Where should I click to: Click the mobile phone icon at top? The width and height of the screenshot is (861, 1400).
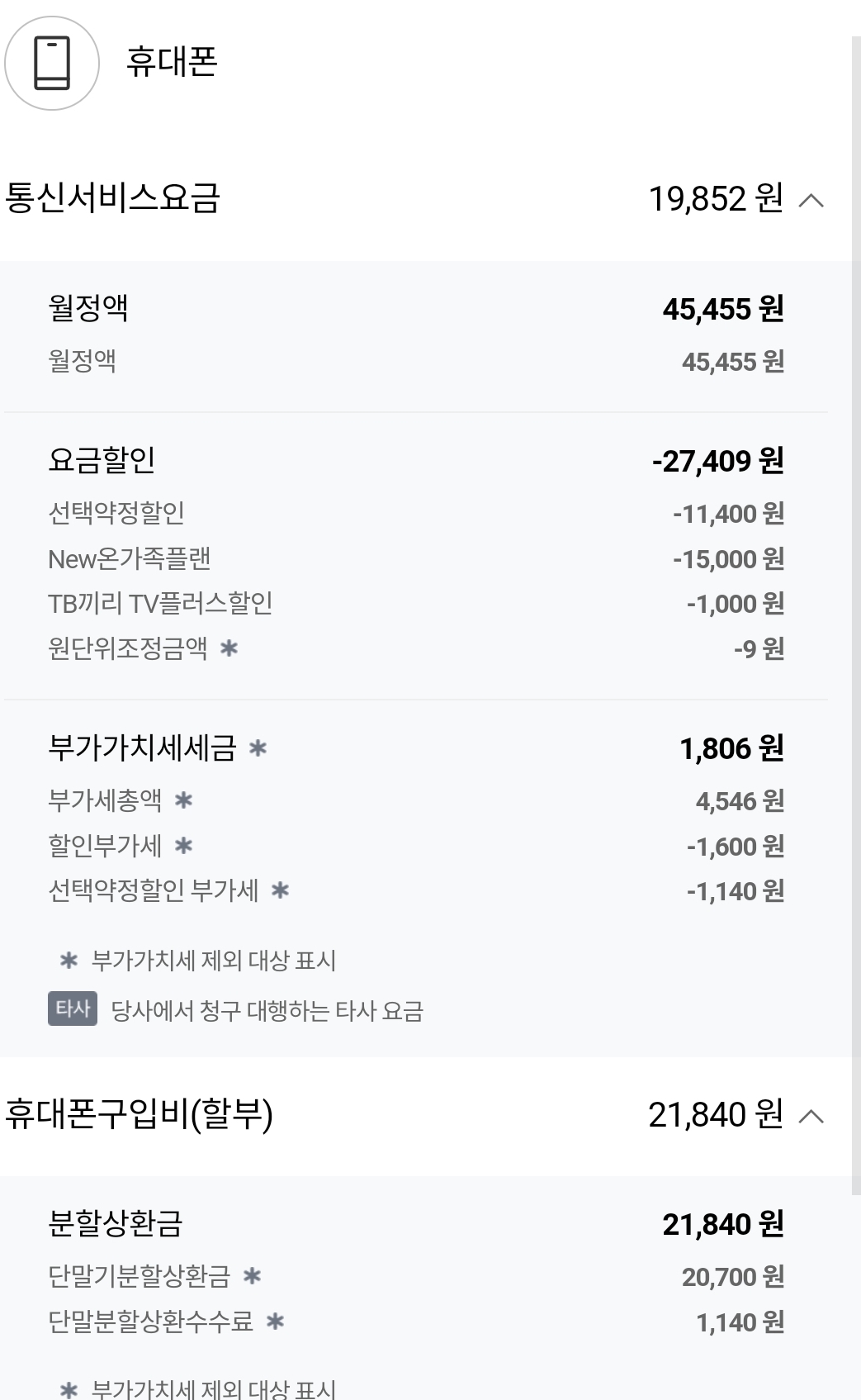(x=52, y=64)
